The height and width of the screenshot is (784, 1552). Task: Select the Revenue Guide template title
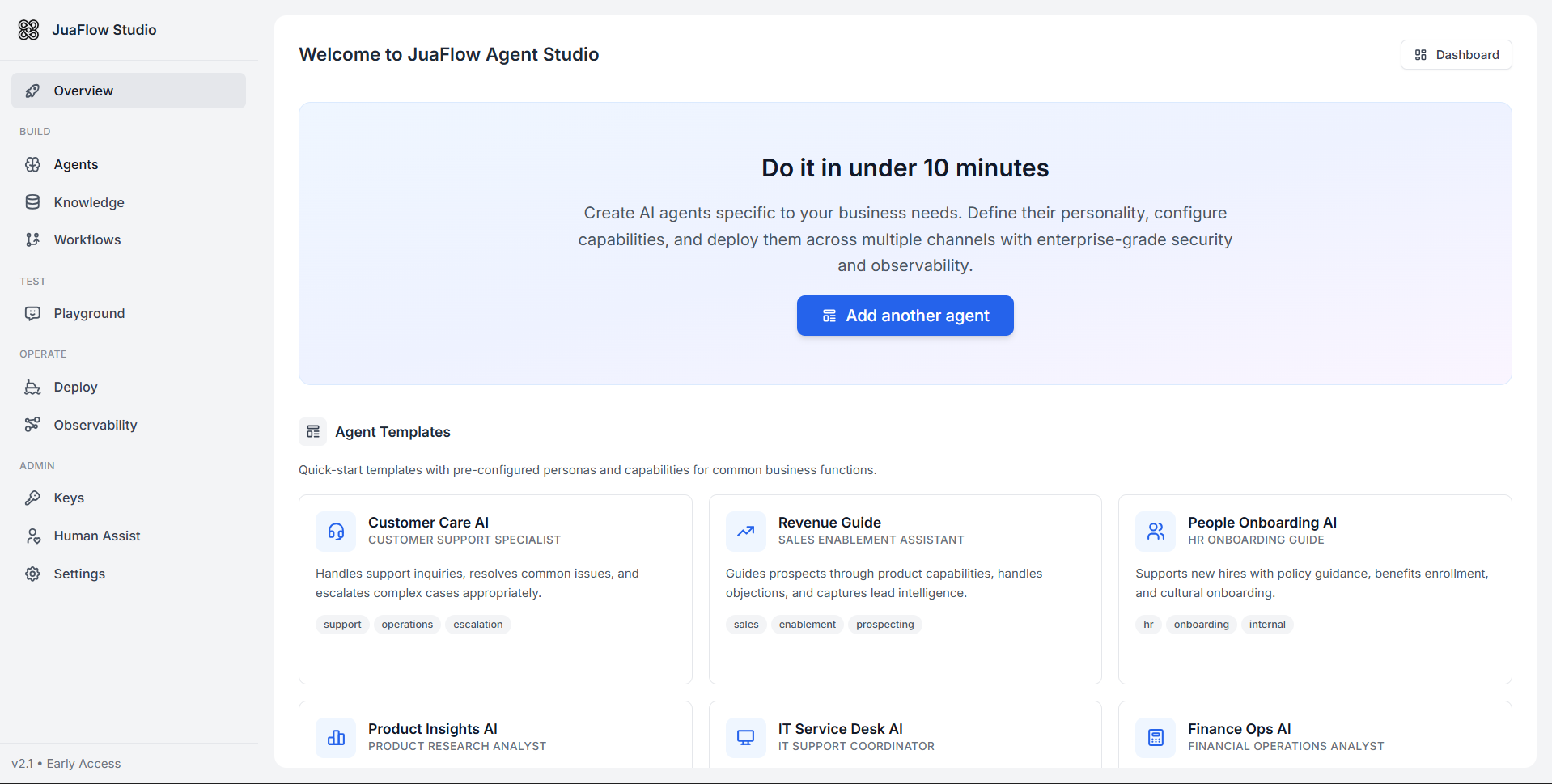(829, 523)
